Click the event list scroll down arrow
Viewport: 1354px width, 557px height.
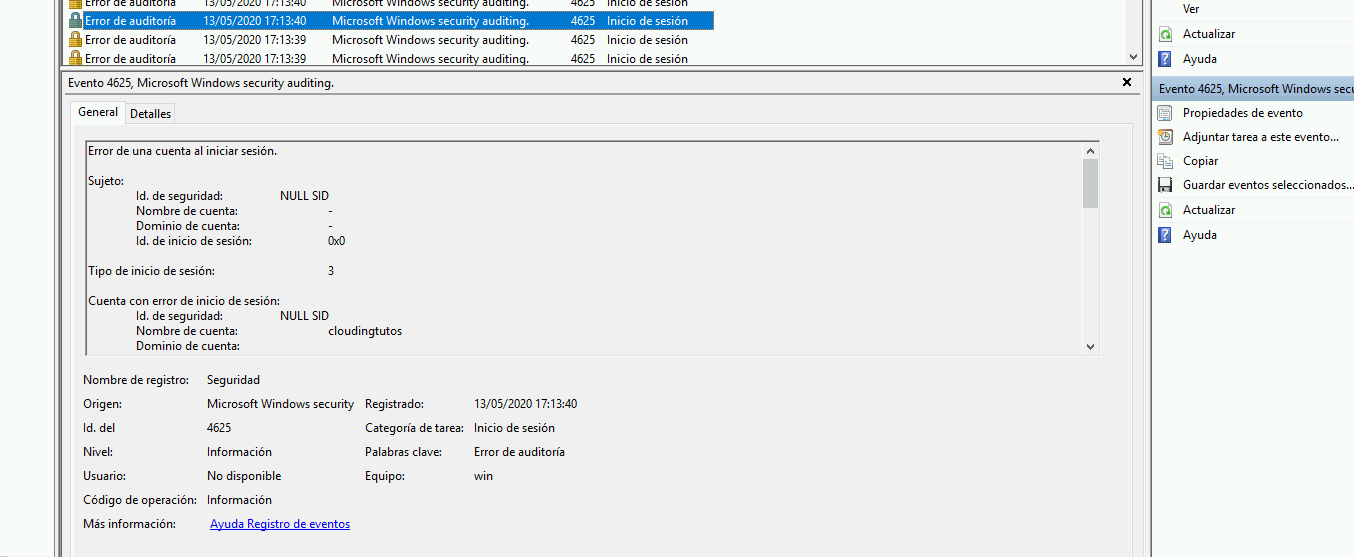point(1133,58)
